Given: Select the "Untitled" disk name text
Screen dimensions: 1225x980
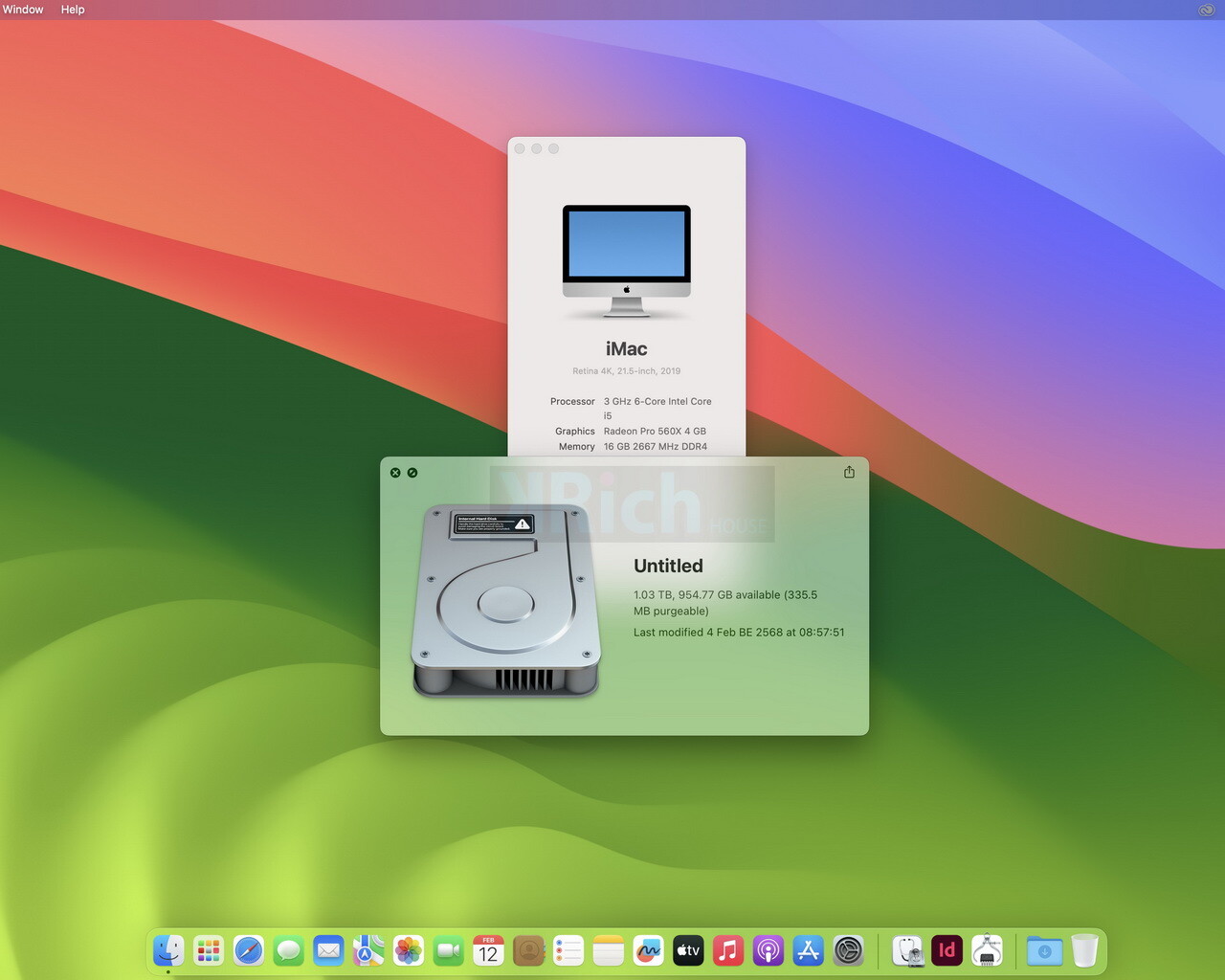Looking at the screenshot, I should click(668, 566).
